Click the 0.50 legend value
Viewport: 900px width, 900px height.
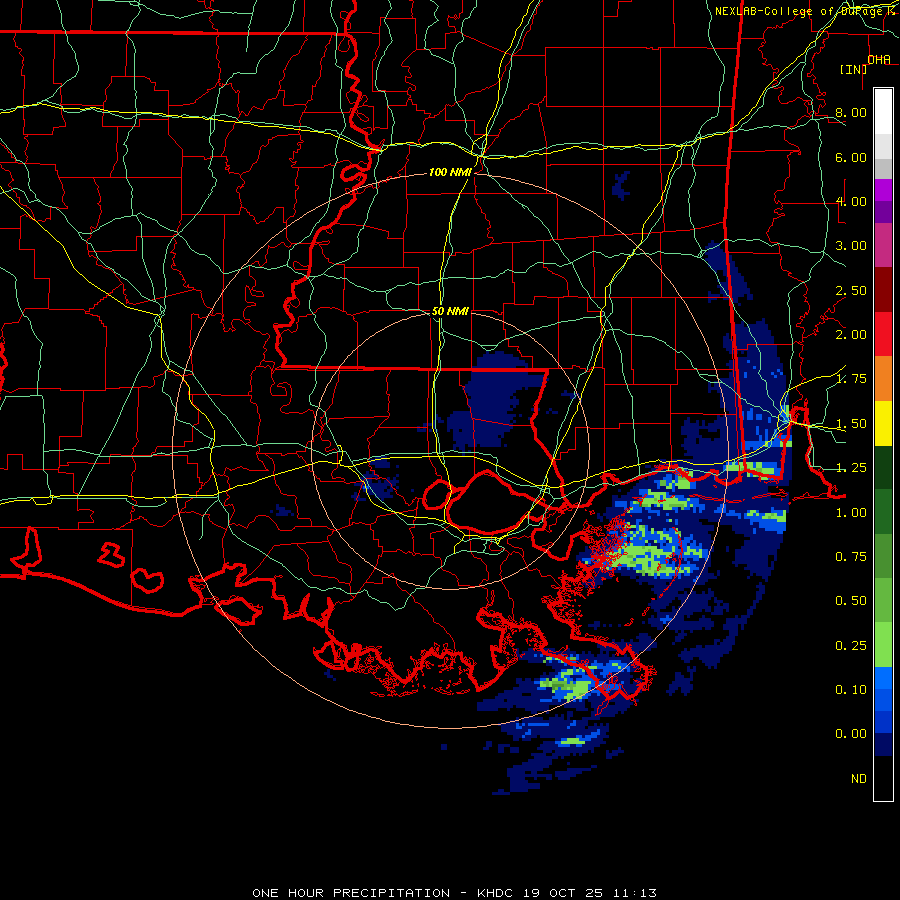(851, 601)
